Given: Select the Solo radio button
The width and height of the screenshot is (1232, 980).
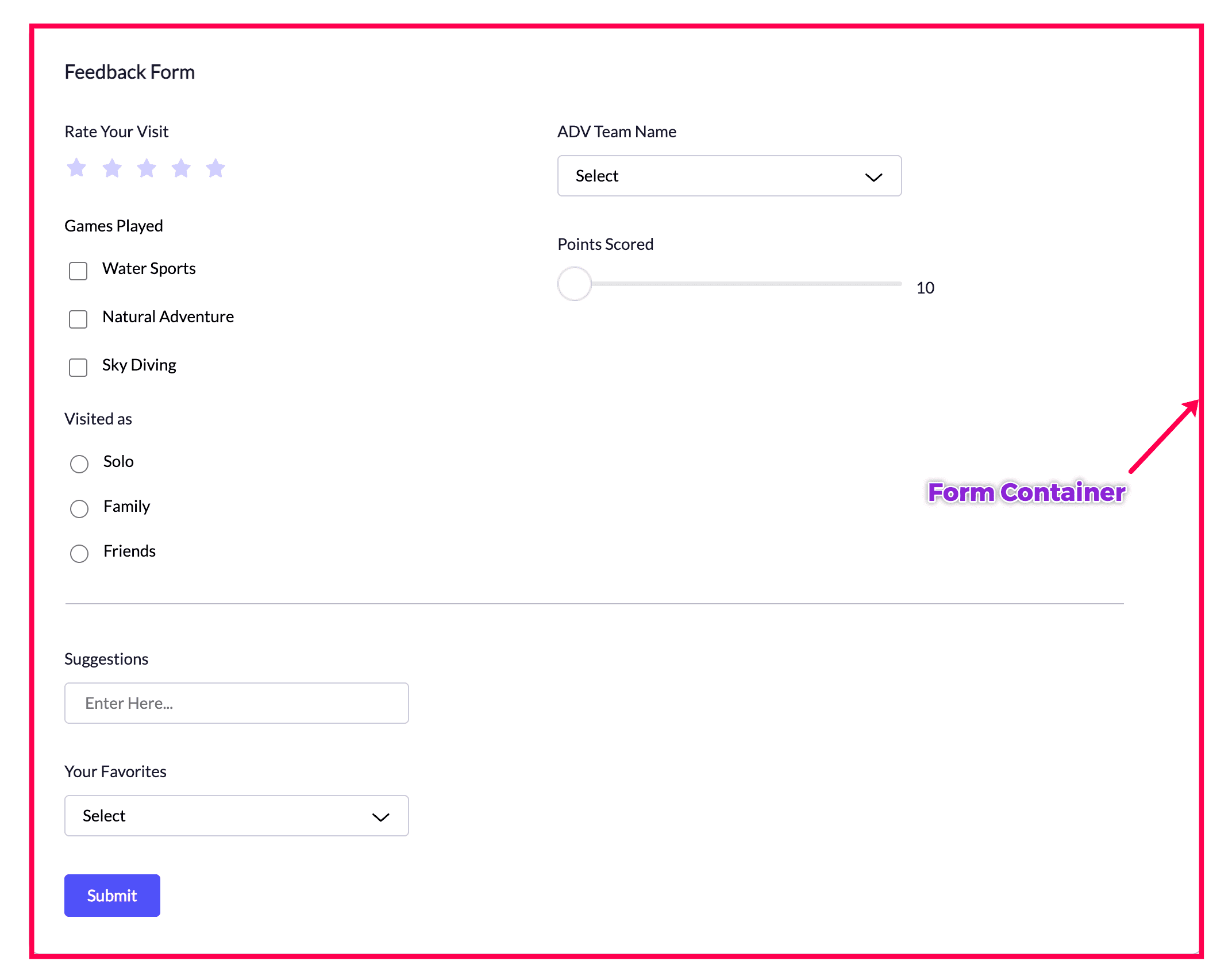Looking at the screenshot, I should click(79, 464).
